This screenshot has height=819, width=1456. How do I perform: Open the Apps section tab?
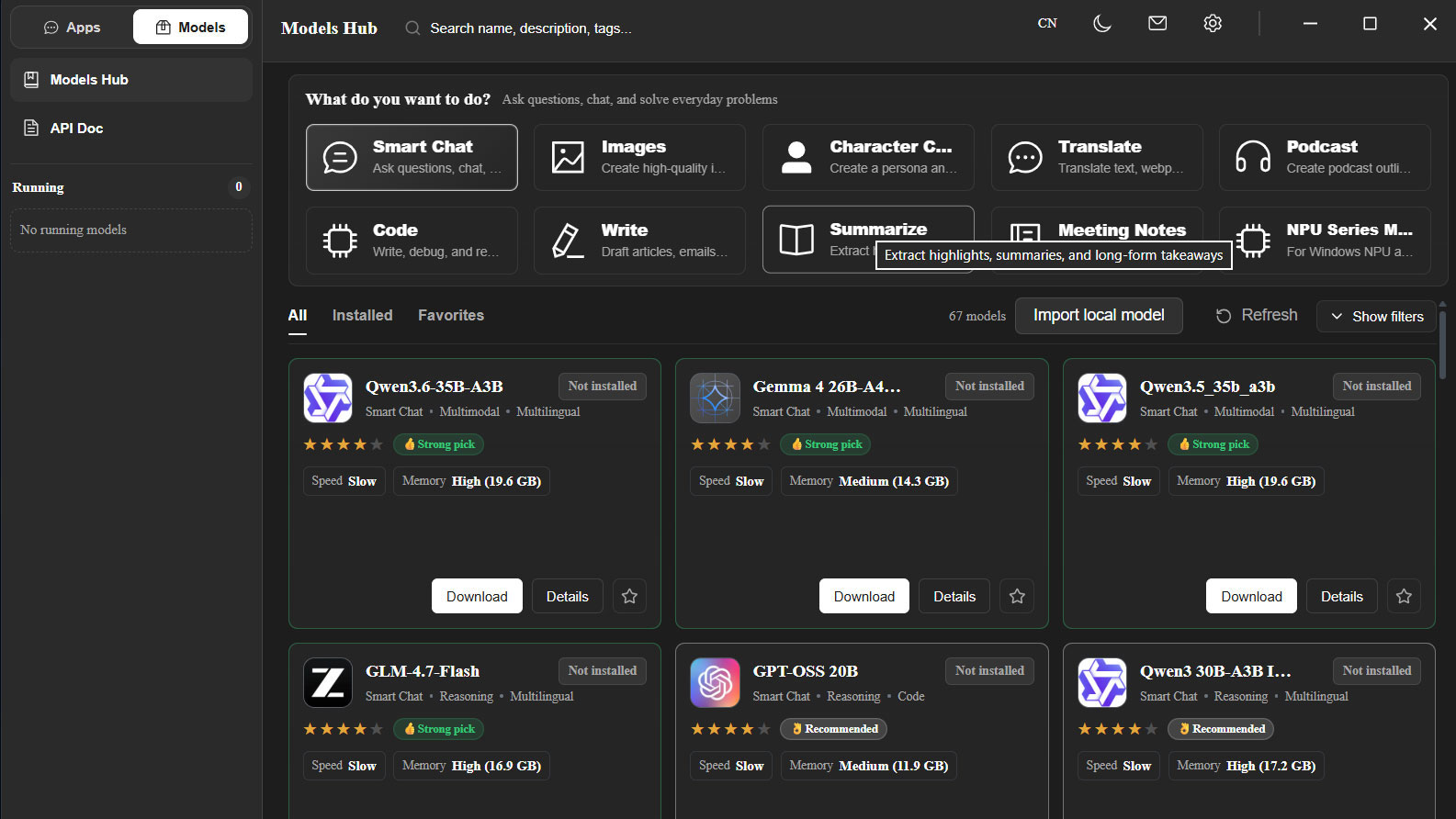(72, 28)
